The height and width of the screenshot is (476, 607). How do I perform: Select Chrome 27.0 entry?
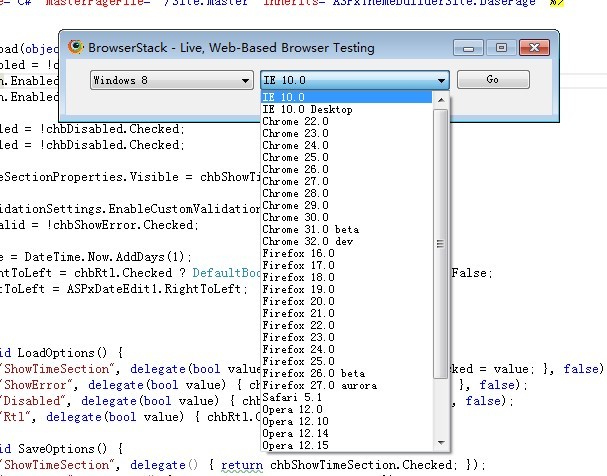[x=346, y=181]
